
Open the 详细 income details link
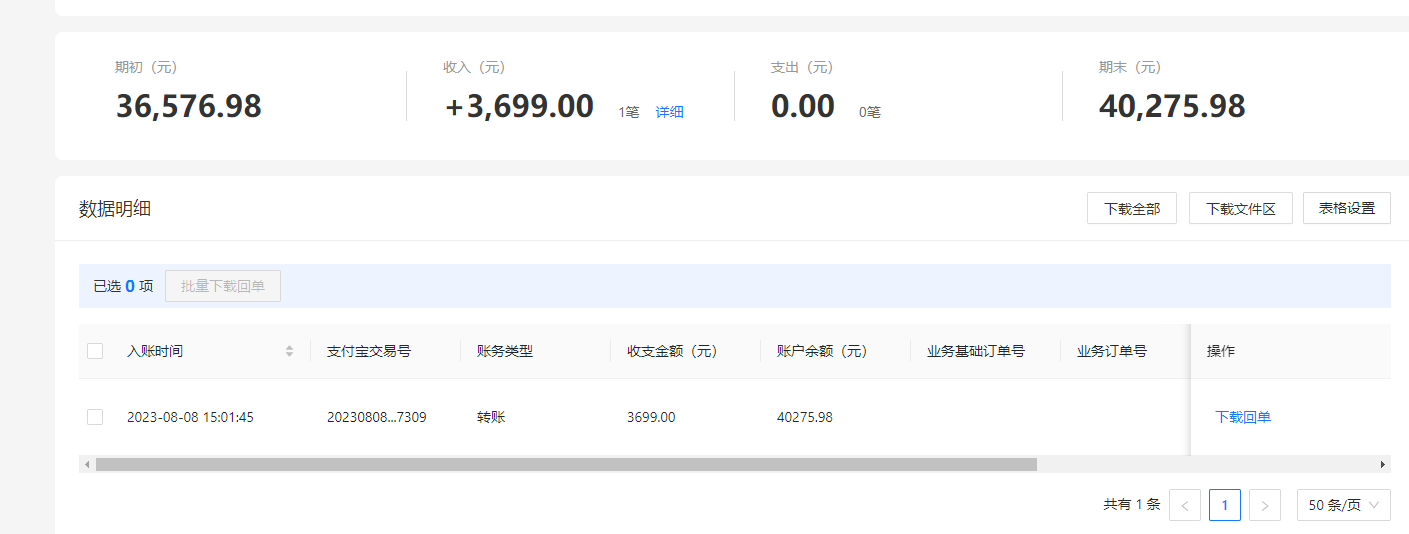[670, 112]
